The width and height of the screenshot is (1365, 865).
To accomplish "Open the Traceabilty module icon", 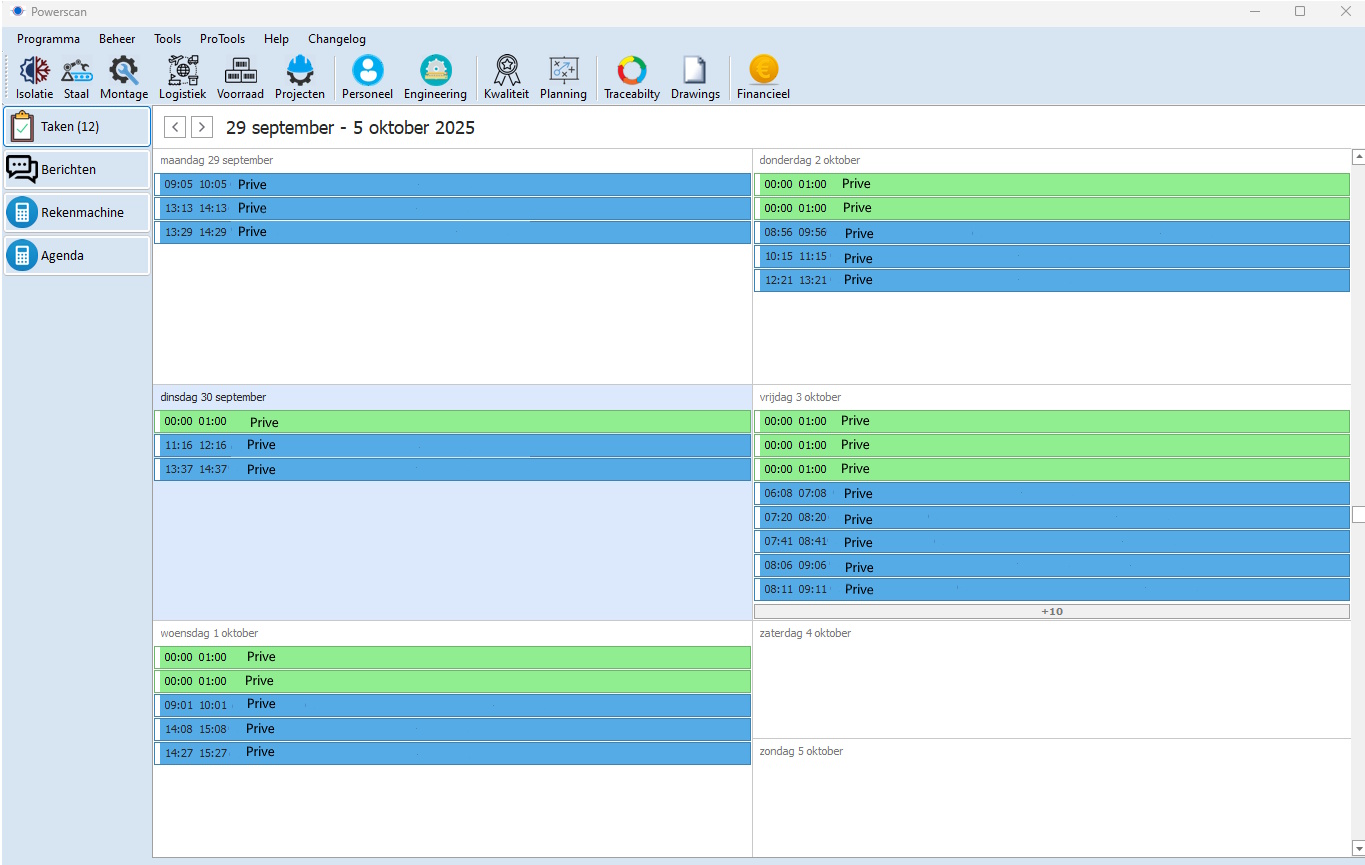I will tap(632, 76).
